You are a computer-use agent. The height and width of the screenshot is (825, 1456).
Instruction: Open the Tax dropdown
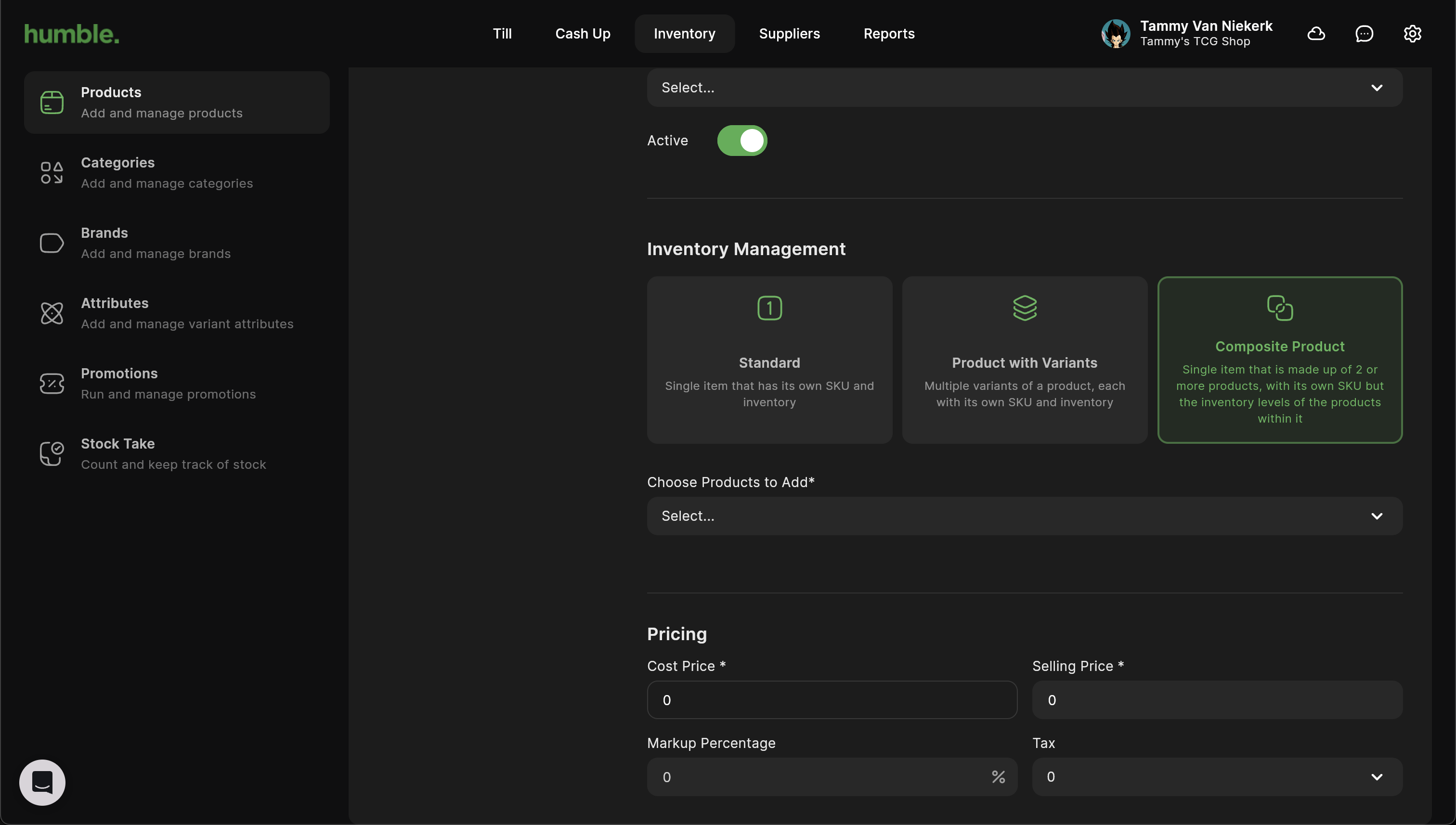pos(1217,777)
